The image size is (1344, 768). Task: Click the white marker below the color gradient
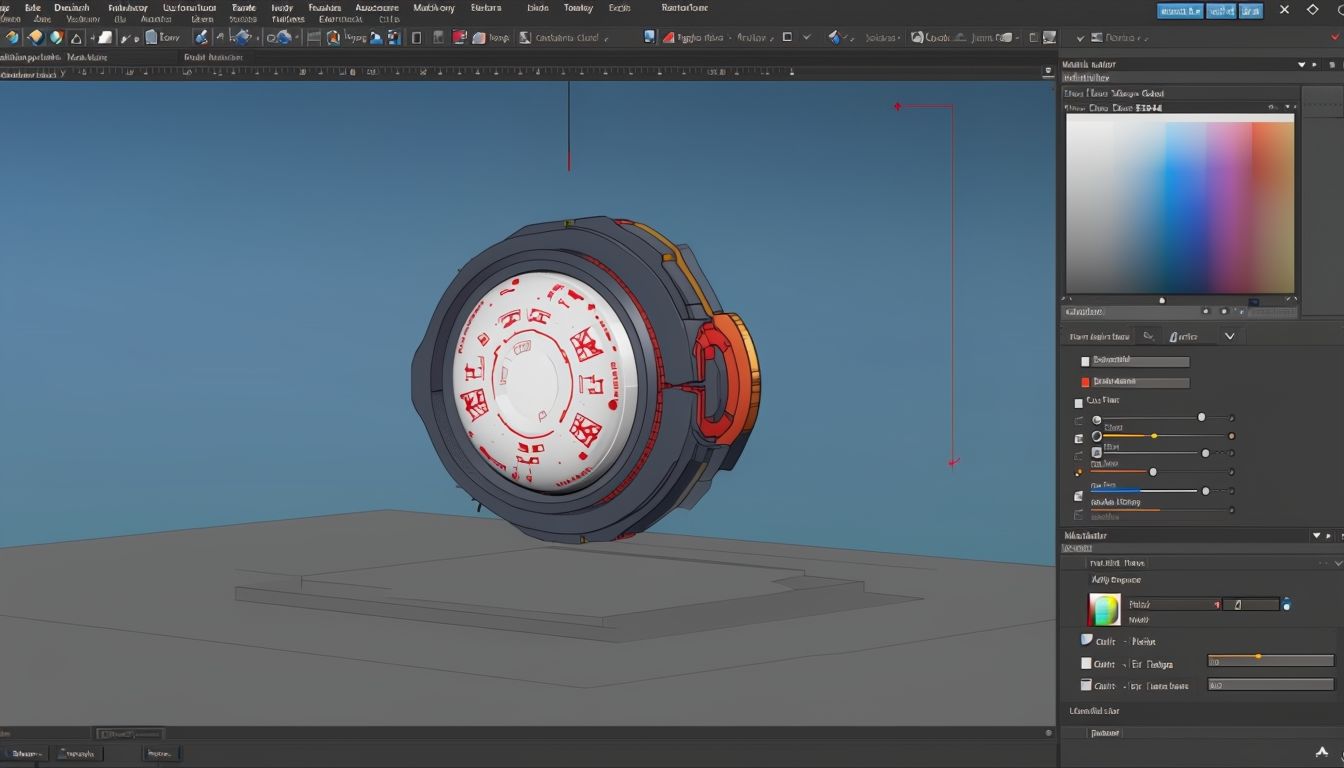[1161, 300]
